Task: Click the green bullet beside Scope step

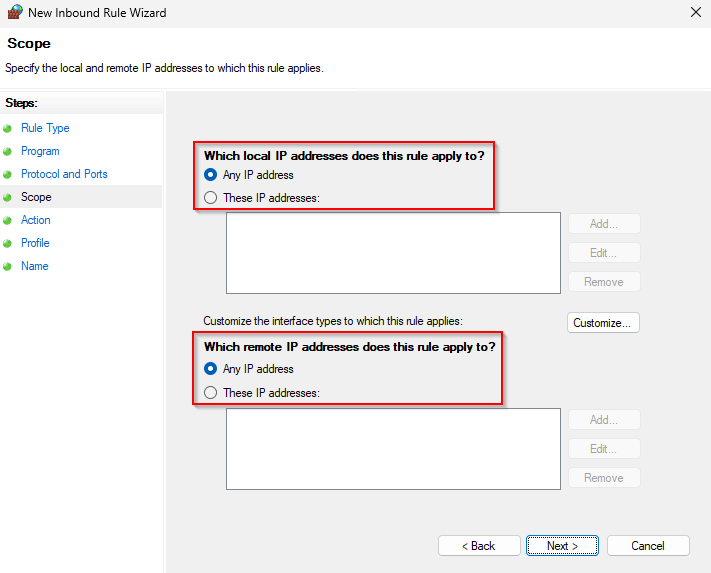Action: coord(8,198)
